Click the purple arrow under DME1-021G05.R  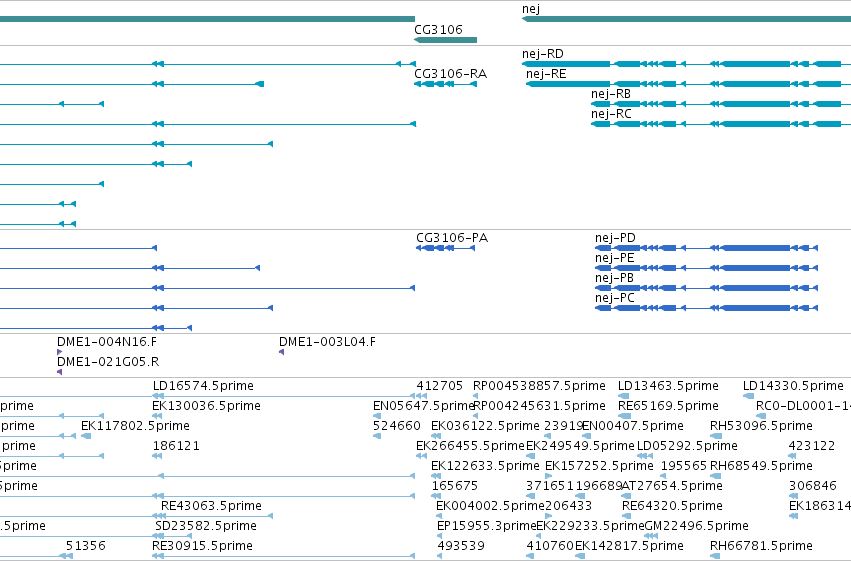click(x=59, y=372)
